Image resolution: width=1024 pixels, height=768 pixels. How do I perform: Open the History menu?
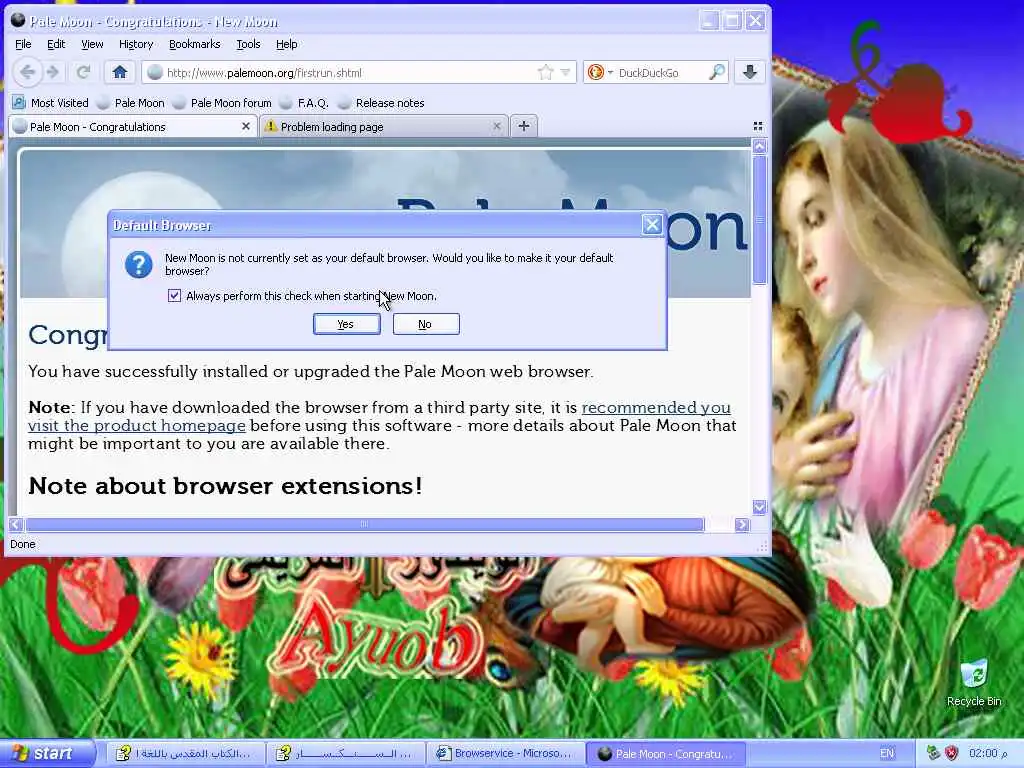coord(136,44)
